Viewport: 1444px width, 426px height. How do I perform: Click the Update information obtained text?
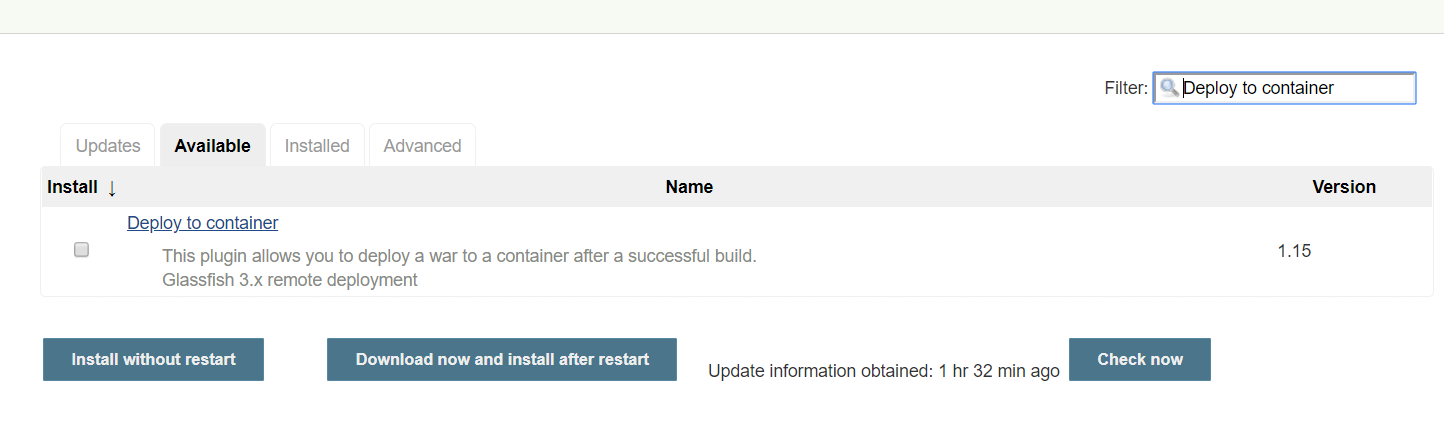[883, 371]
